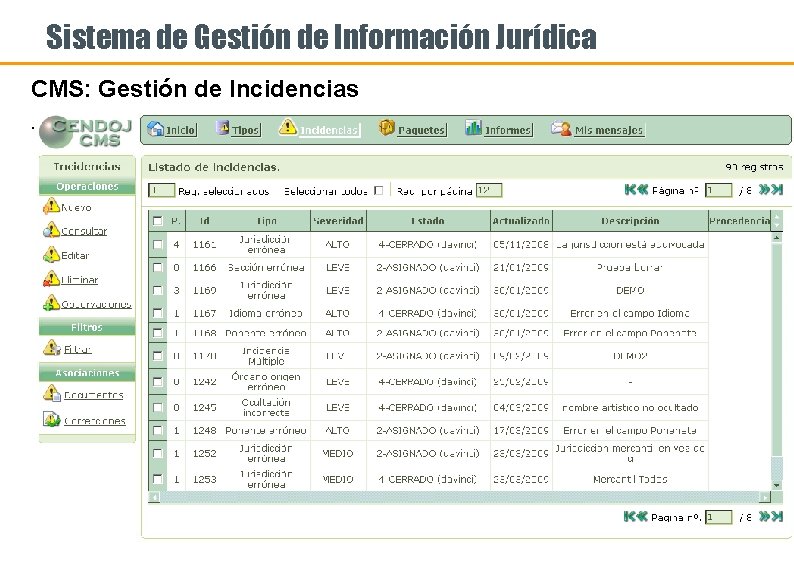This screenshot has width=794, height=564.
Task: Click the Mis mensajes envelope icon
Action: 561,129
